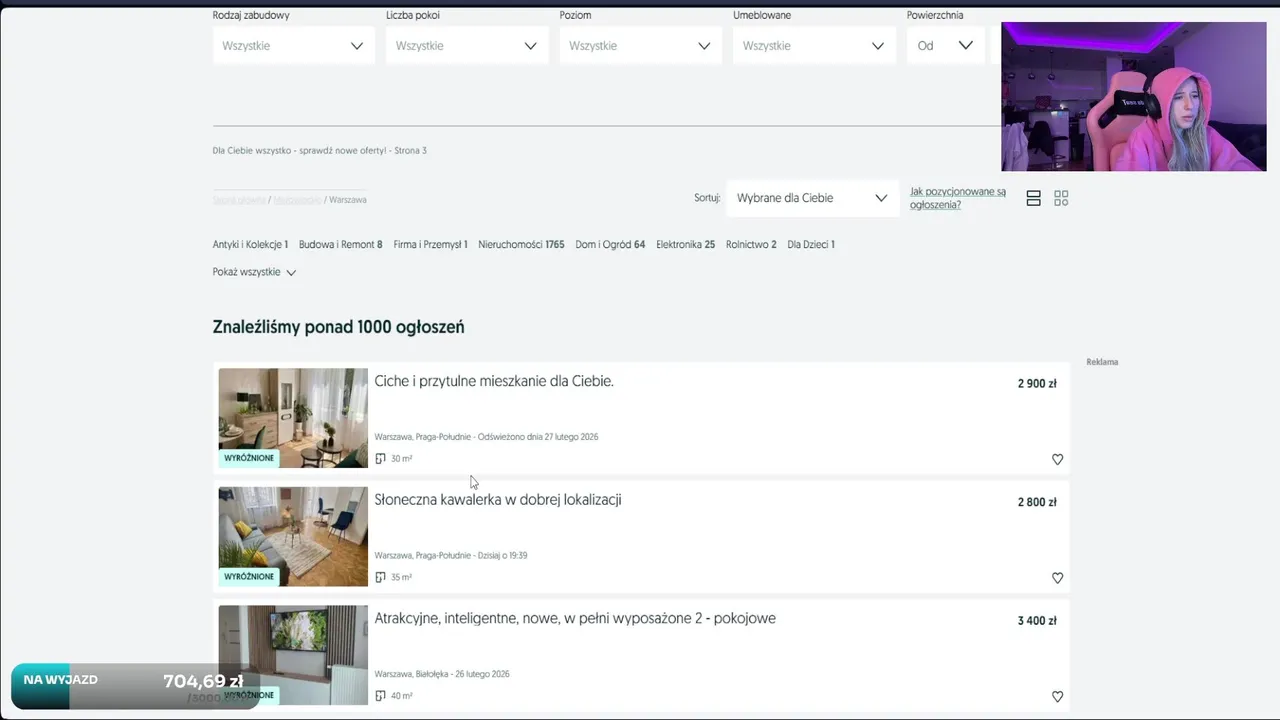Screen dimensions: 1280x720
Task: Select the 'Dla Dzieci 1' category
Action: coord(811,244)
